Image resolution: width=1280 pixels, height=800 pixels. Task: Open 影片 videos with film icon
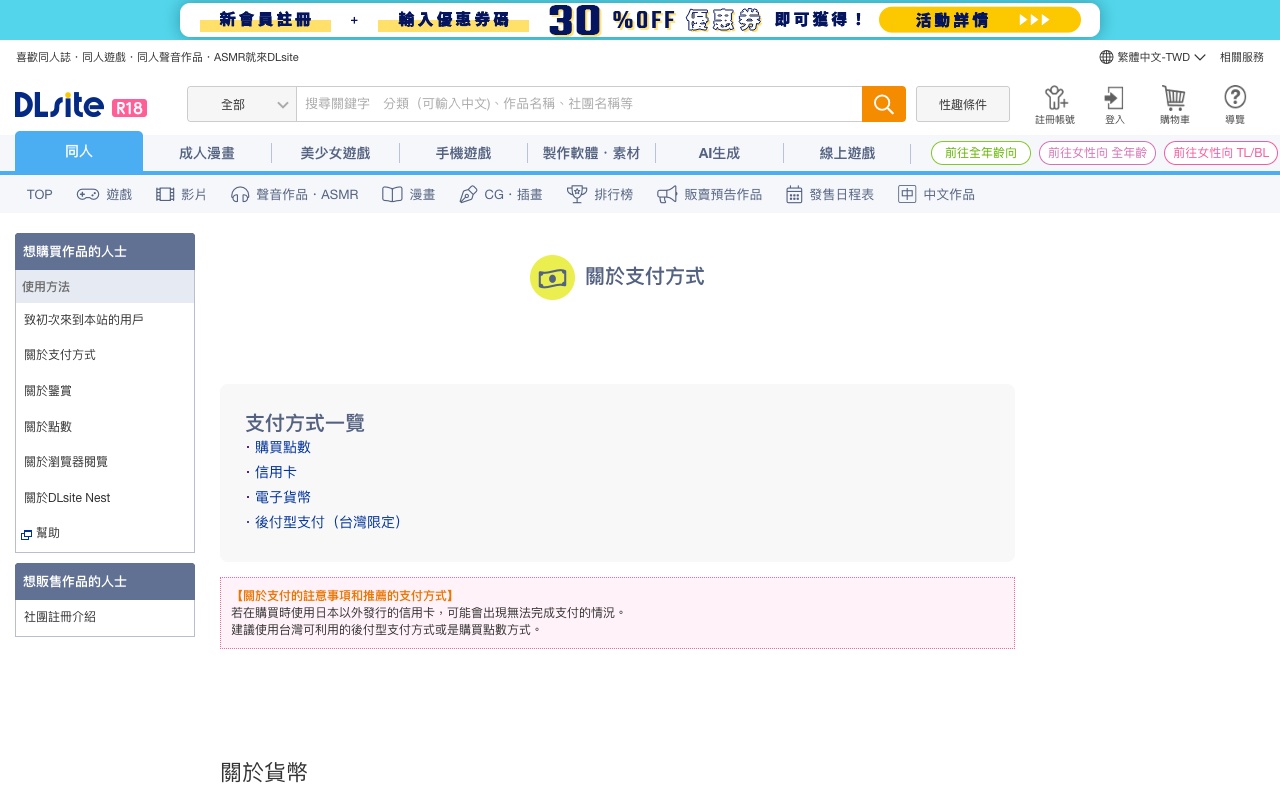[x=181, y=194]
